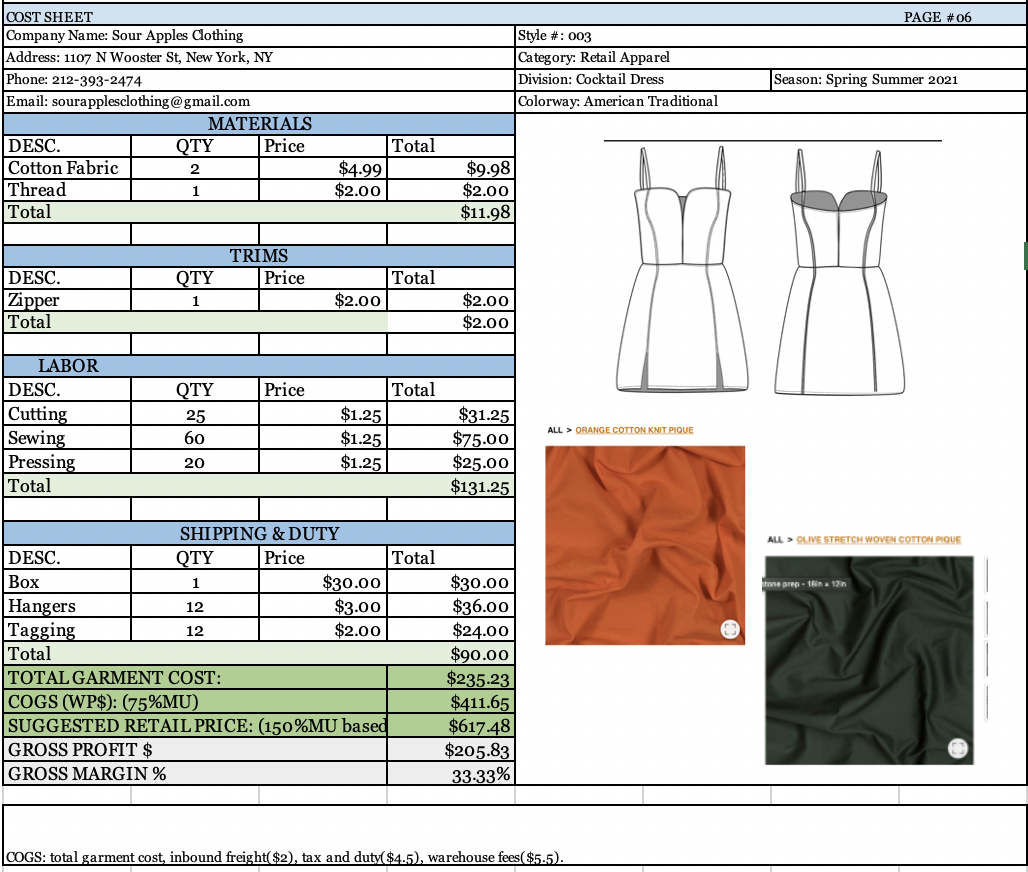Select the Phone: 212-393-2474 cell
The image size is (1028, 872).
pyautogui.click(x=260, y=80)
